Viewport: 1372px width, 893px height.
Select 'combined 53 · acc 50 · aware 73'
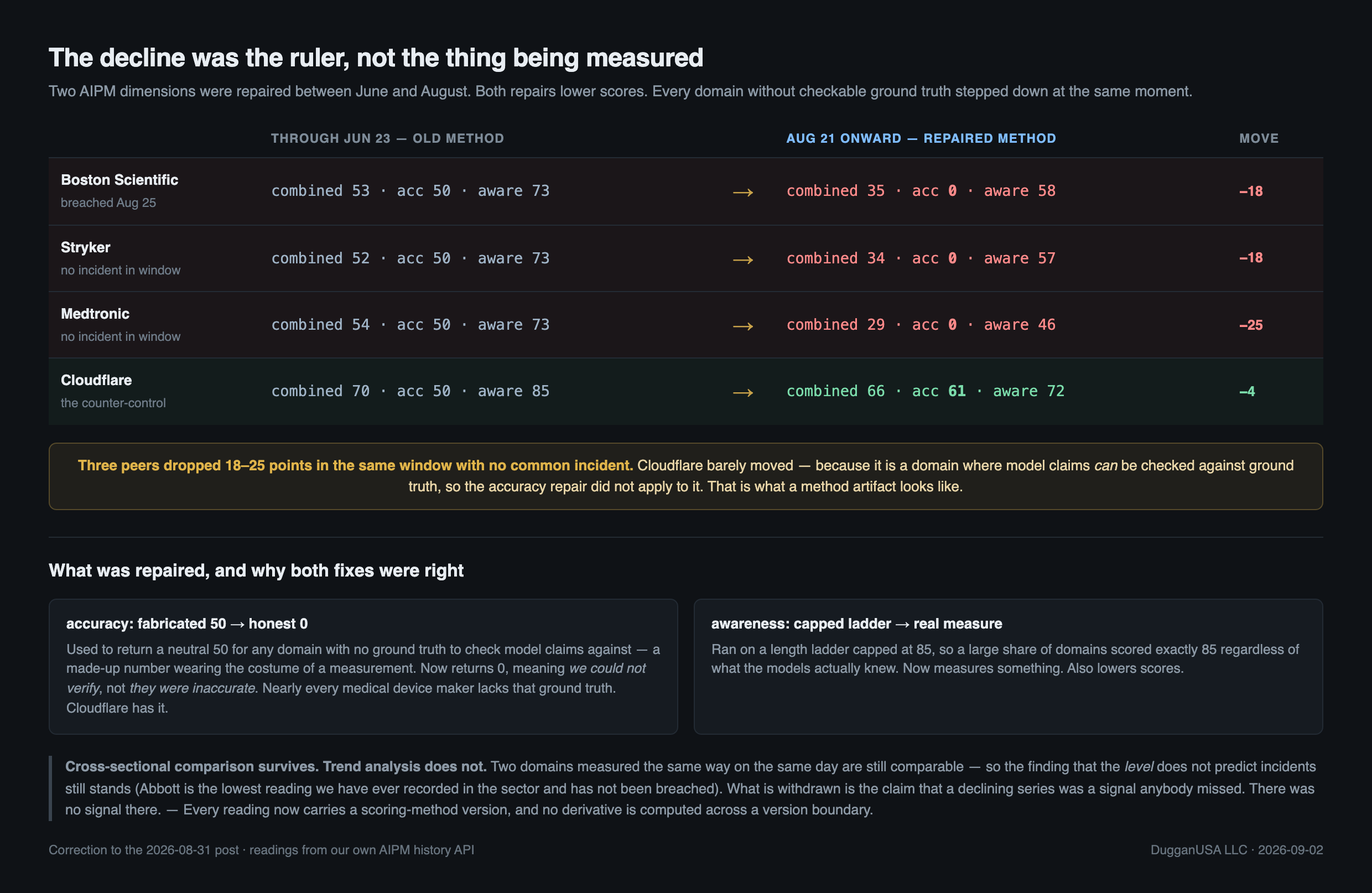[410, 191]
